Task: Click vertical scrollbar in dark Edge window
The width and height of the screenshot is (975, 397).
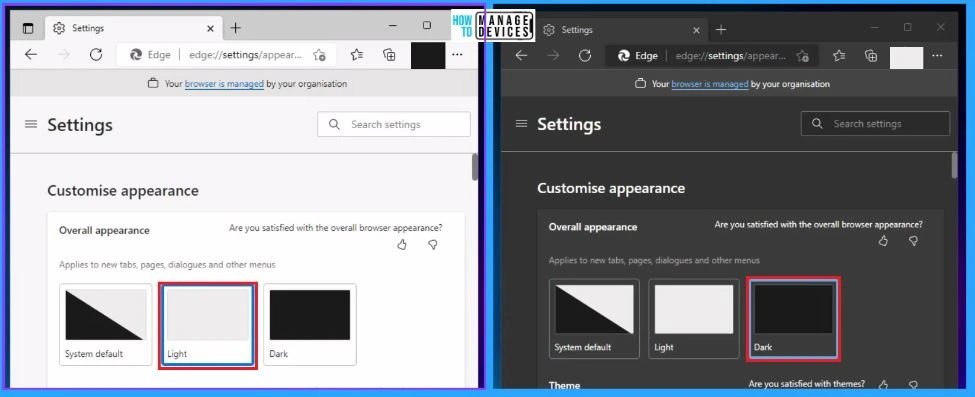Action: pyautogui.click(x=954, y=166)
